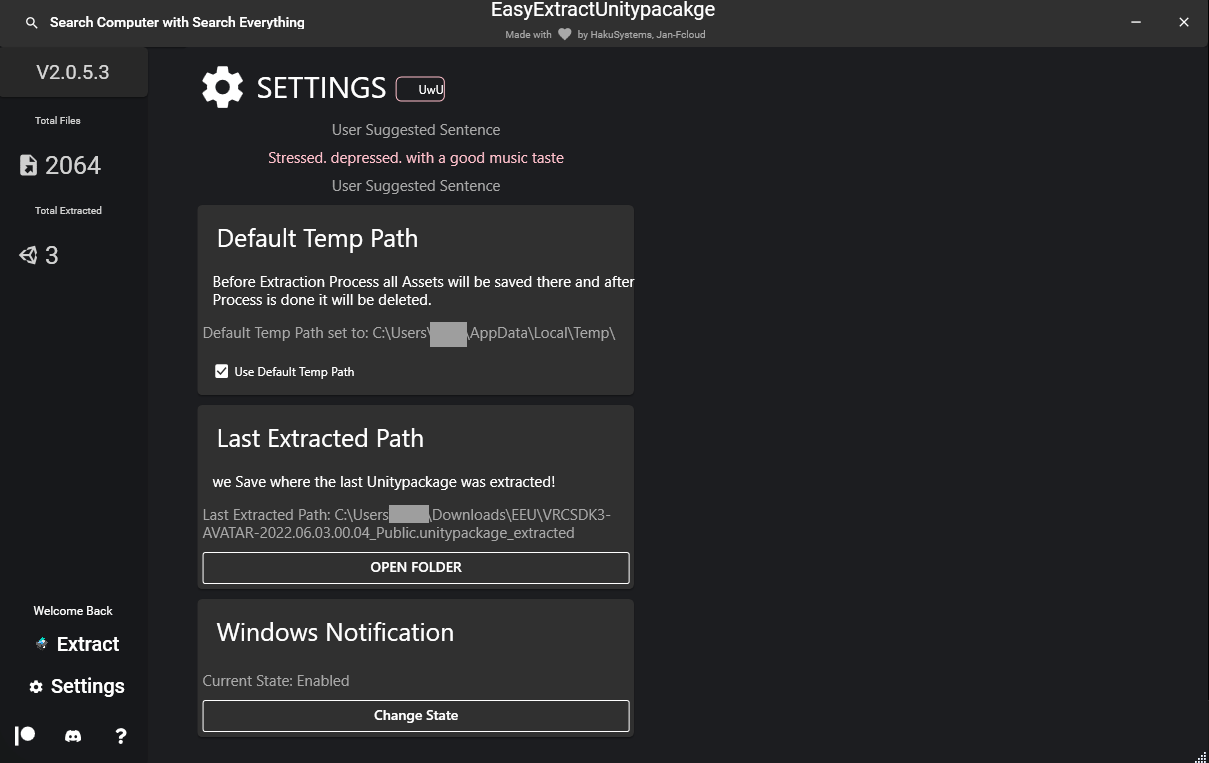Click the Unity logo beside Total Extracted count
Screen dimensions: 1209x763
[27, 255]
